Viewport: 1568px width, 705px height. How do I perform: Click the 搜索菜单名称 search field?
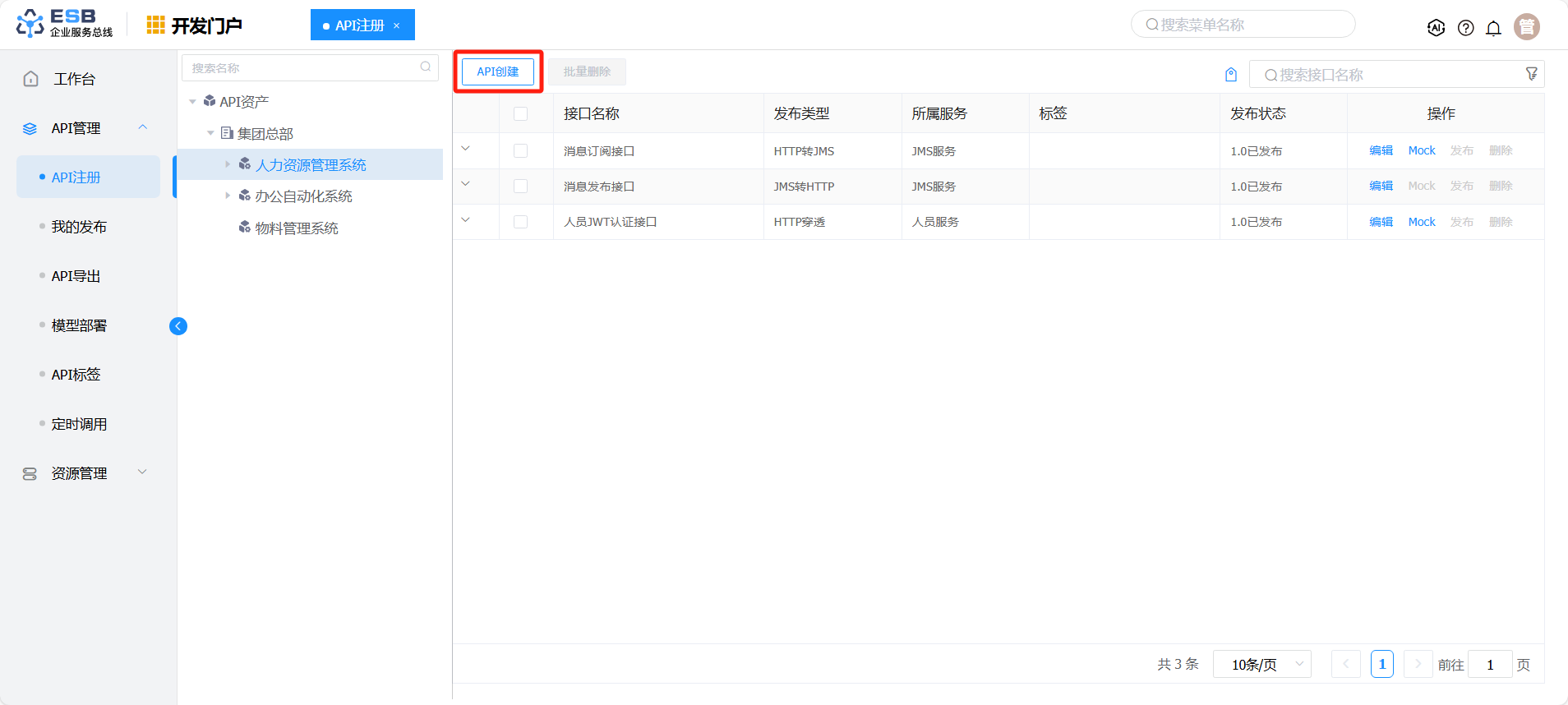1243,25
